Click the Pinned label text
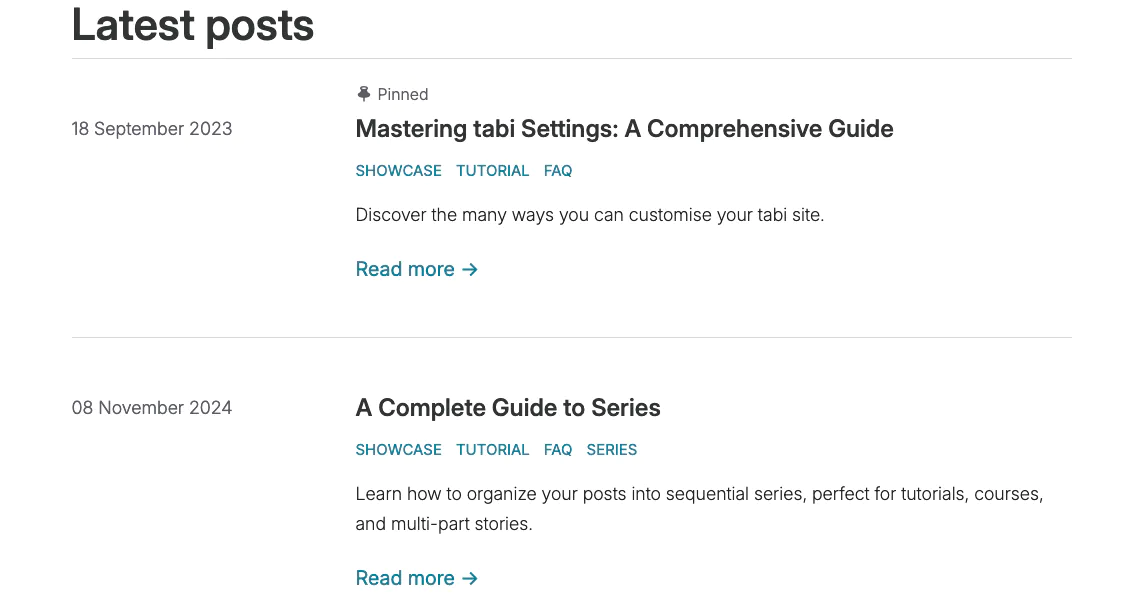The width and height of the screenshot is (1143, 615). 403,94
